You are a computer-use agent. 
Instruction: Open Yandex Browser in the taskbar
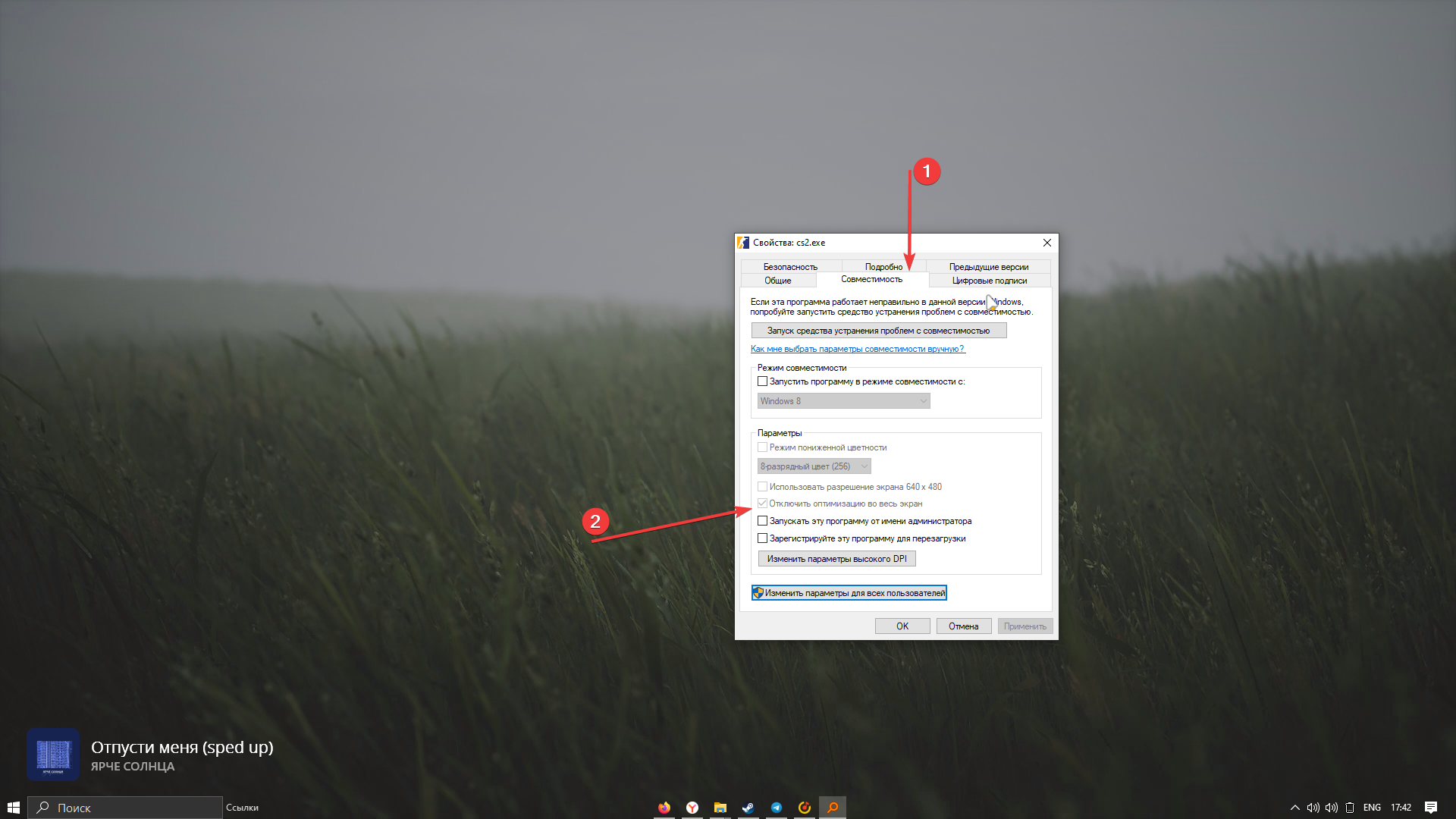coord(692,808)
